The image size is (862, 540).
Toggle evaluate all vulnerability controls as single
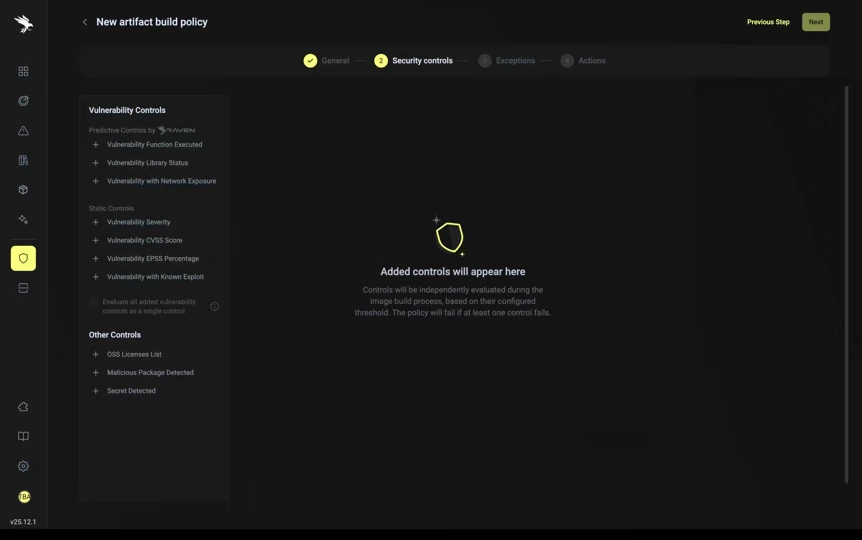tap(93, 302)
